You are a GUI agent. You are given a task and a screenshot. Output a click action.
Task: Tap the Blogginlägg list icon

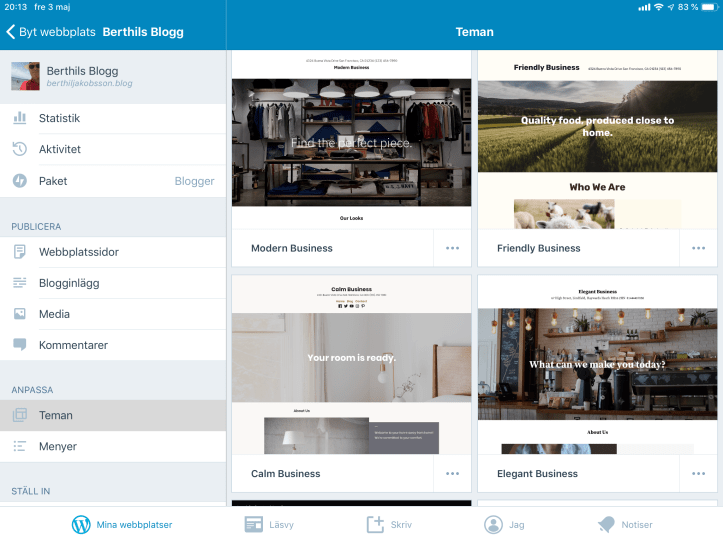point(20,283)
